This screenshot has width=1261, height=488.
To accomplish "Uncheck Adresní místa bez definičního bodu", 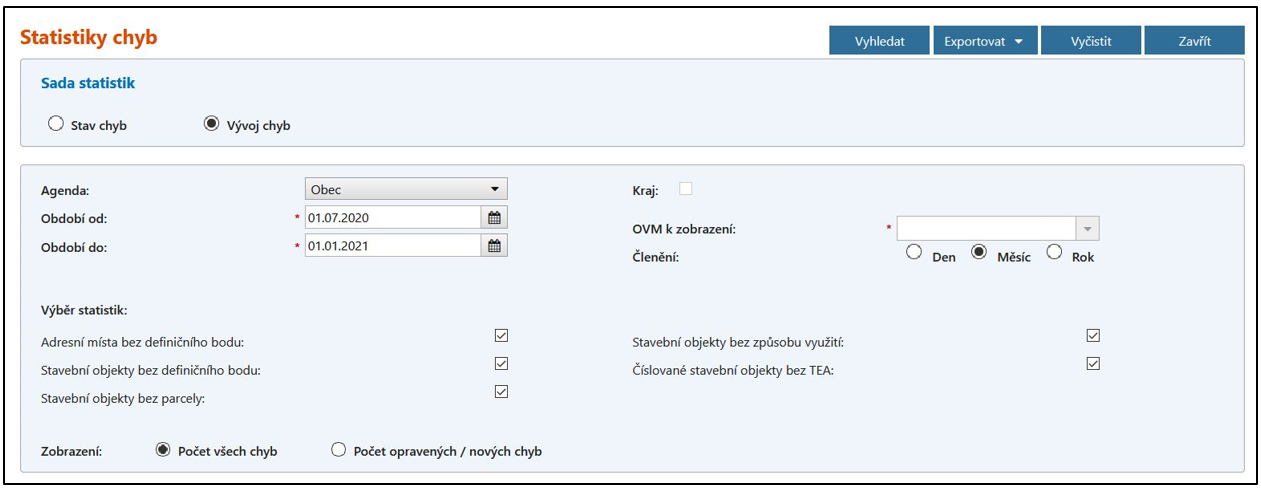I will pos(501,335).
